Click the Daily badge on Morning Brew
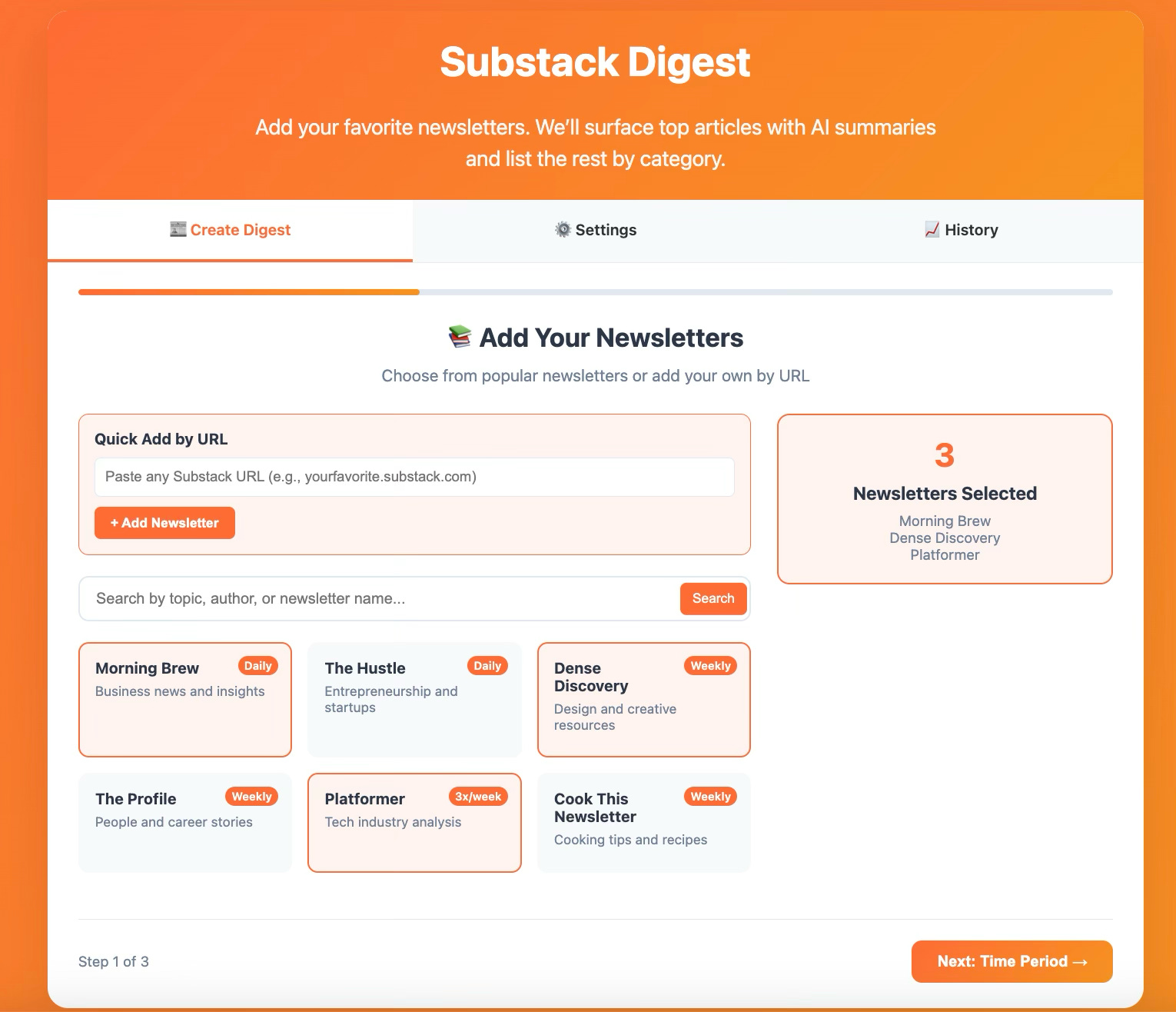This screenshot has width=1176, height=1012. pyautogui.click(x=257, y=666)
